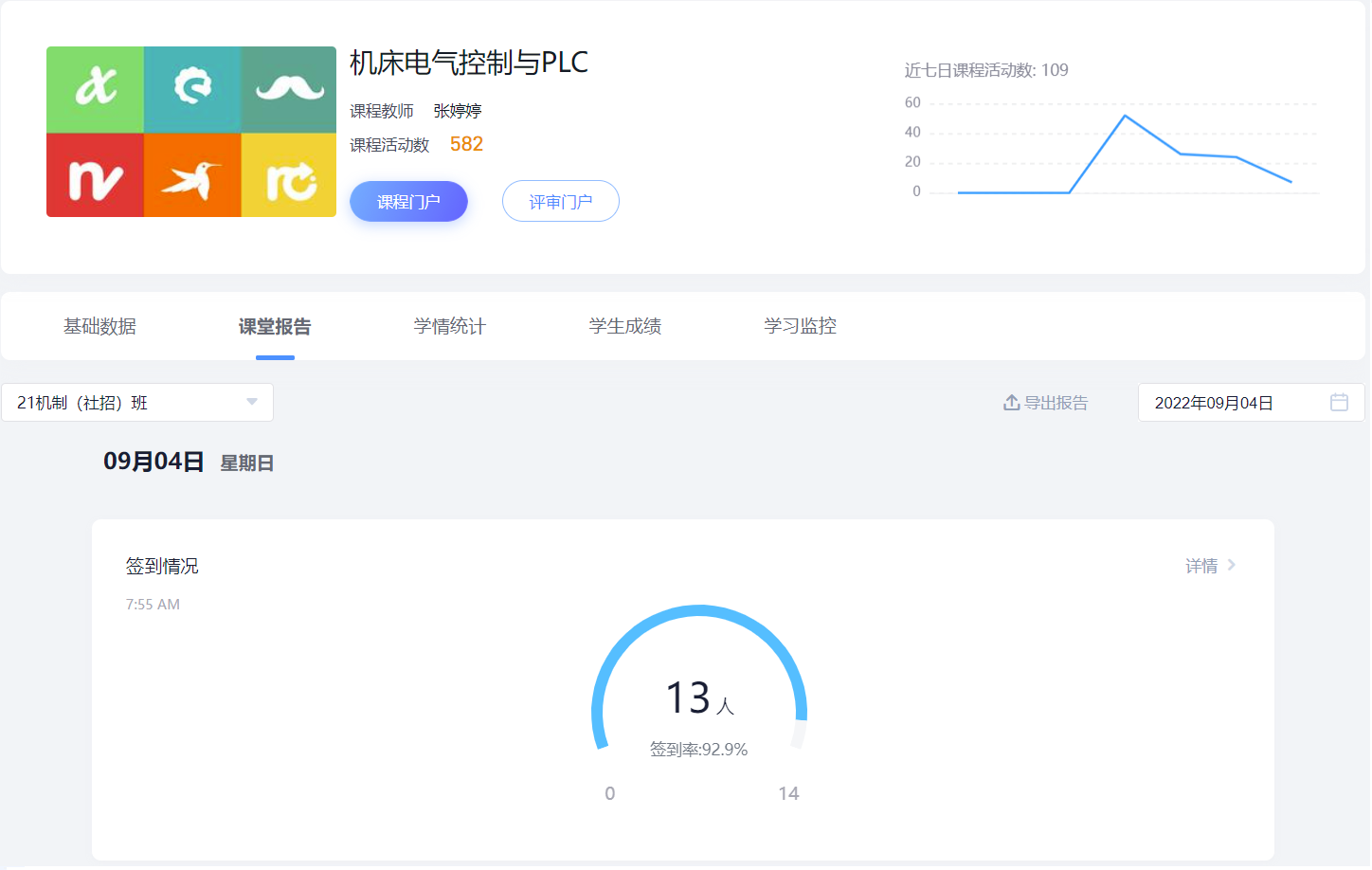Click the blue sign-in rate gauge arc

[x=698, y=612]
